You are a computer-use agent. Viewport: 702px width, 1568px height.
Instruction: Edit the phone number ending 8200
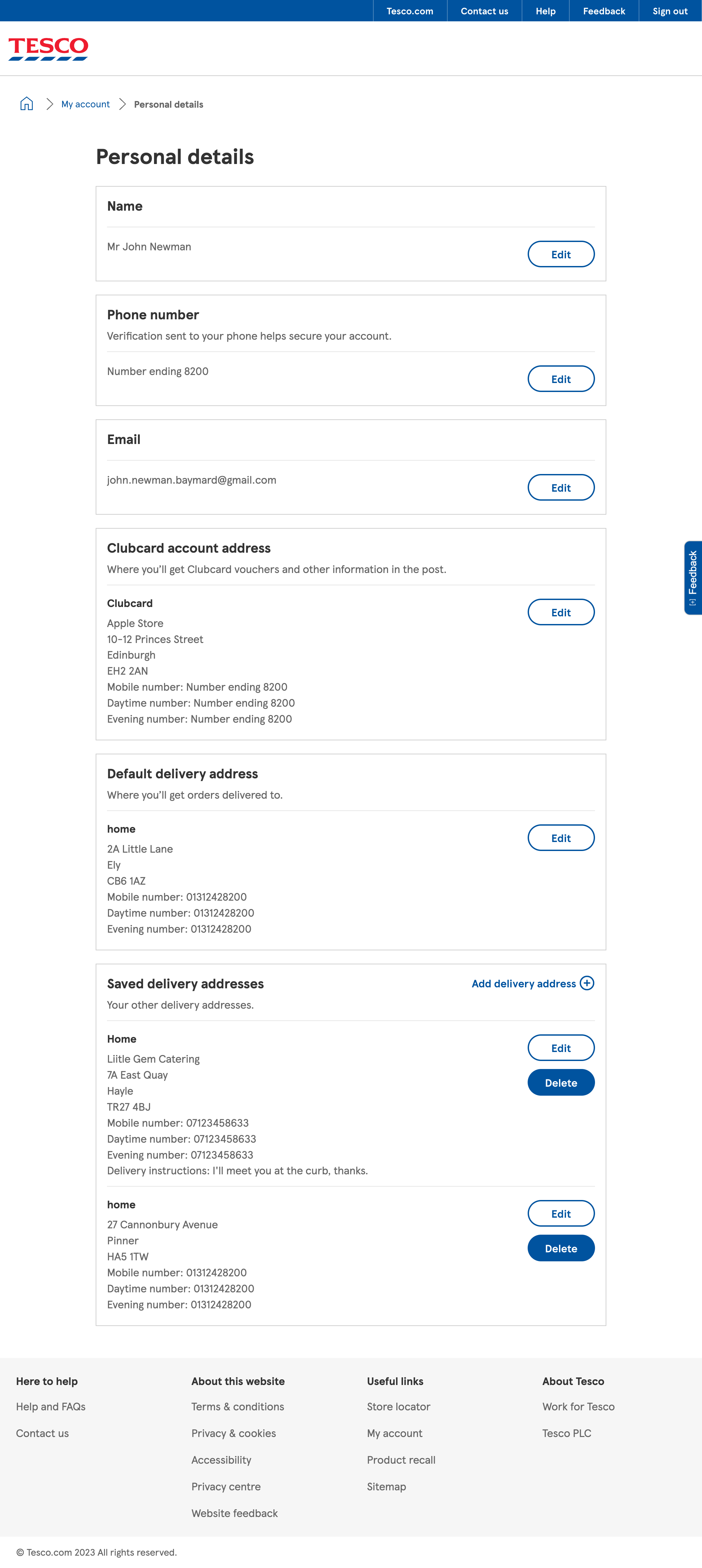coord(561,378)
